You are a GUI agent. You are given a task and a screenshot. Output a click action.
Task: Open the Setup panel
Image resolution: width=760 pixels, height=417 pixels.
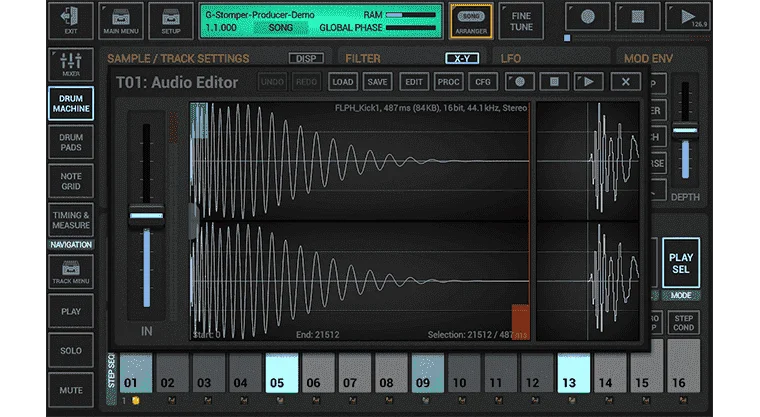(171, 21)
